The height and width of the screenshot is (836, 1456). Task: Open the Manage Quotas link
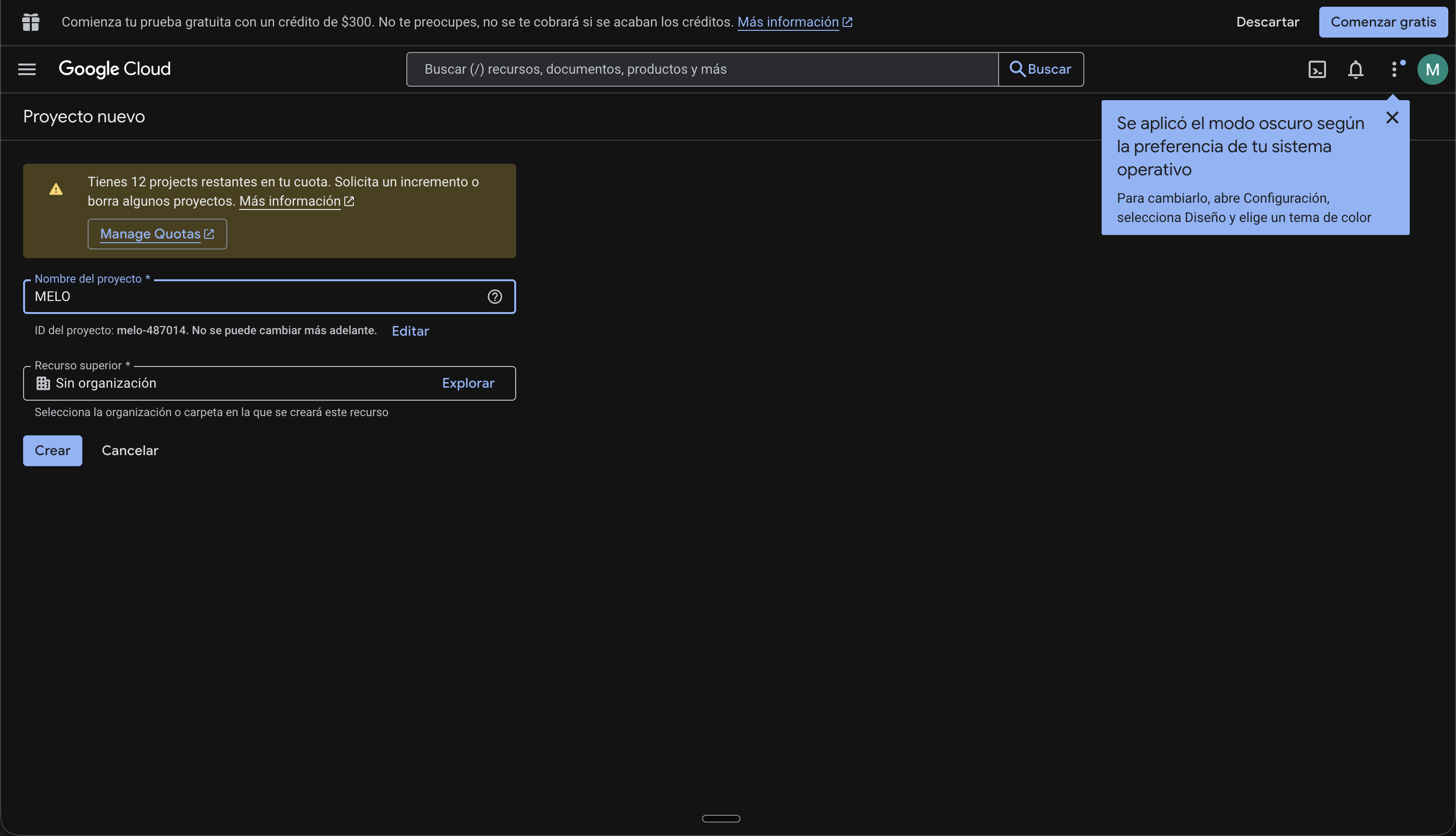(156, 234)
